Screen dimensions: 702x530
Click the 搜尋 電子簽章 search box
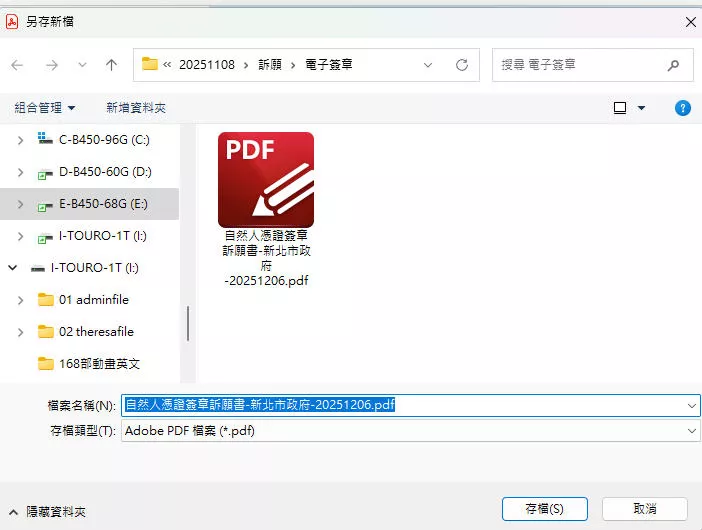click(580, 65)
